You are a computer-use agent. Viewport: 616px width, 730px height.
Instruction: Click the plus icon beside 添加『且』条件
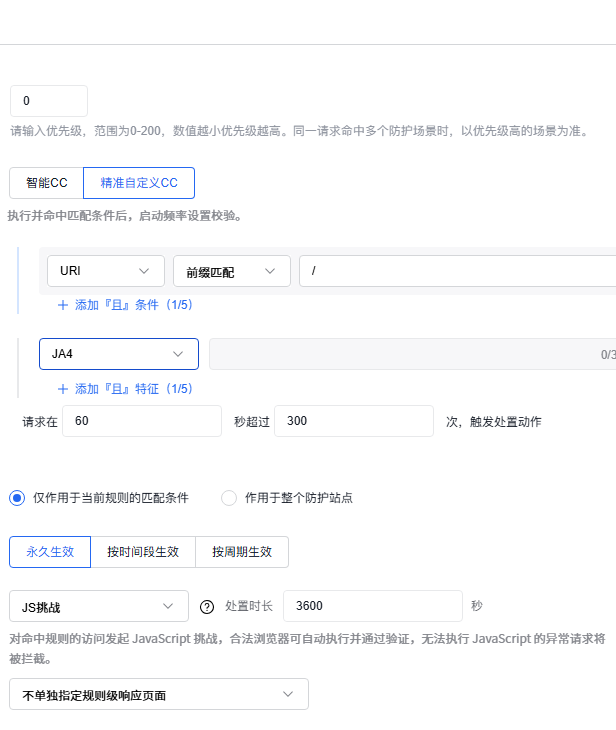click(x=63, y=305)
